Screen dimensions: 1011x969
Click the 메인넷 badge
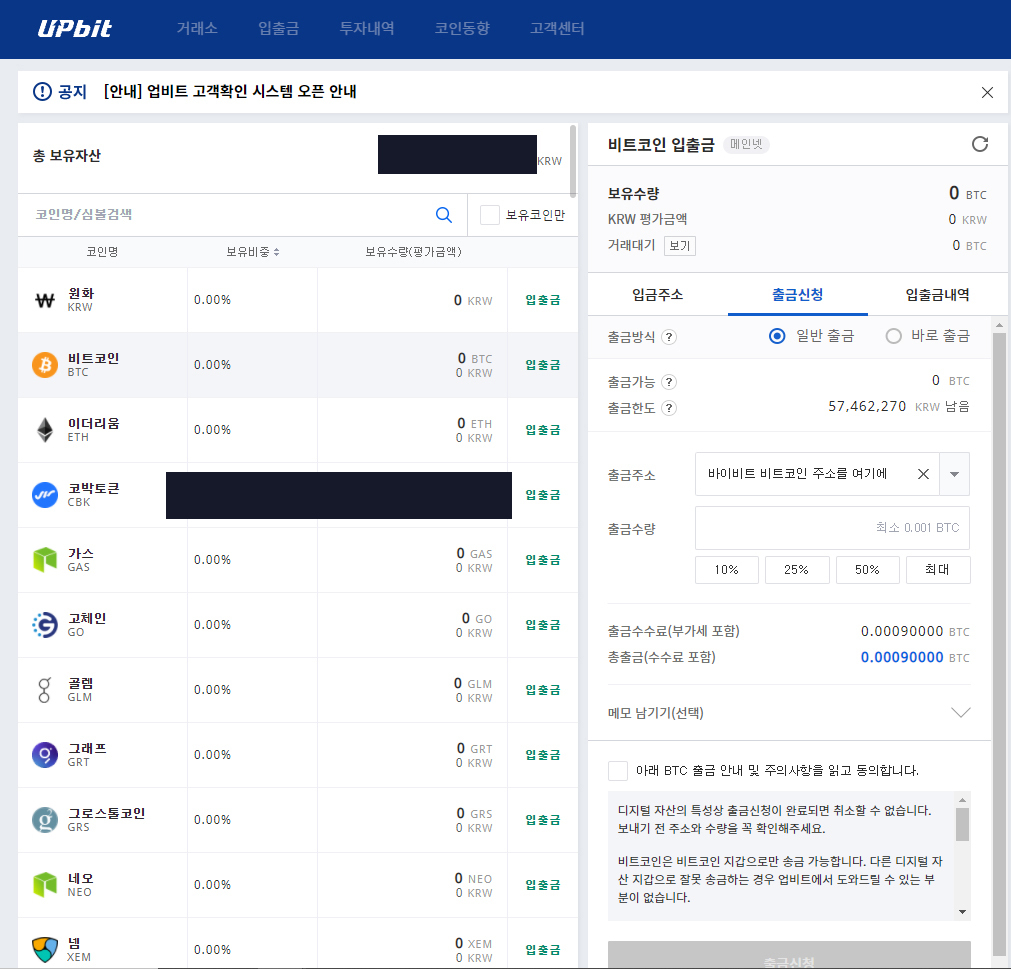(x=746, y=144)
